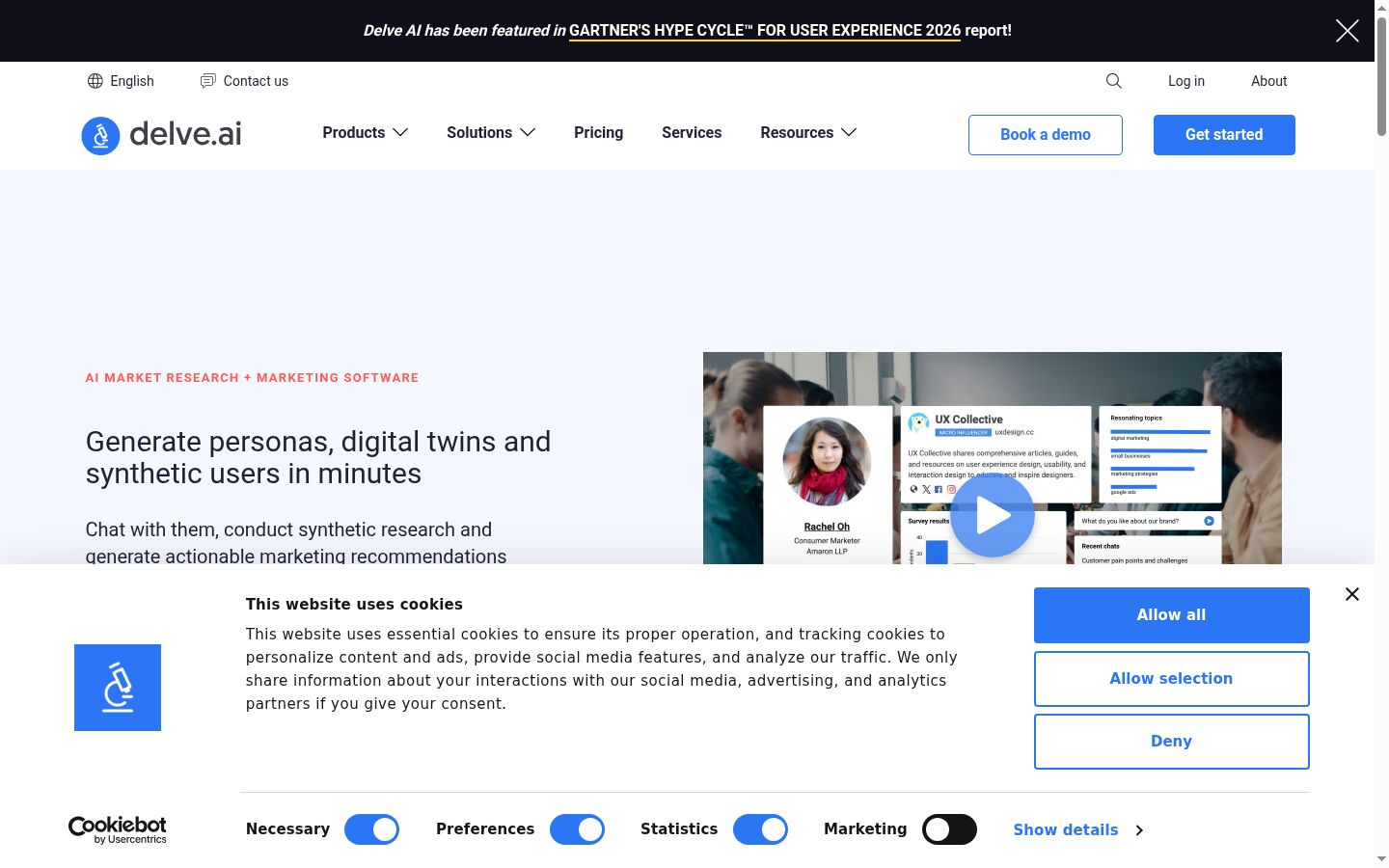Click the scrollbar down arrow
This screenshot has height=868, width=1389.
point(1381,858)
